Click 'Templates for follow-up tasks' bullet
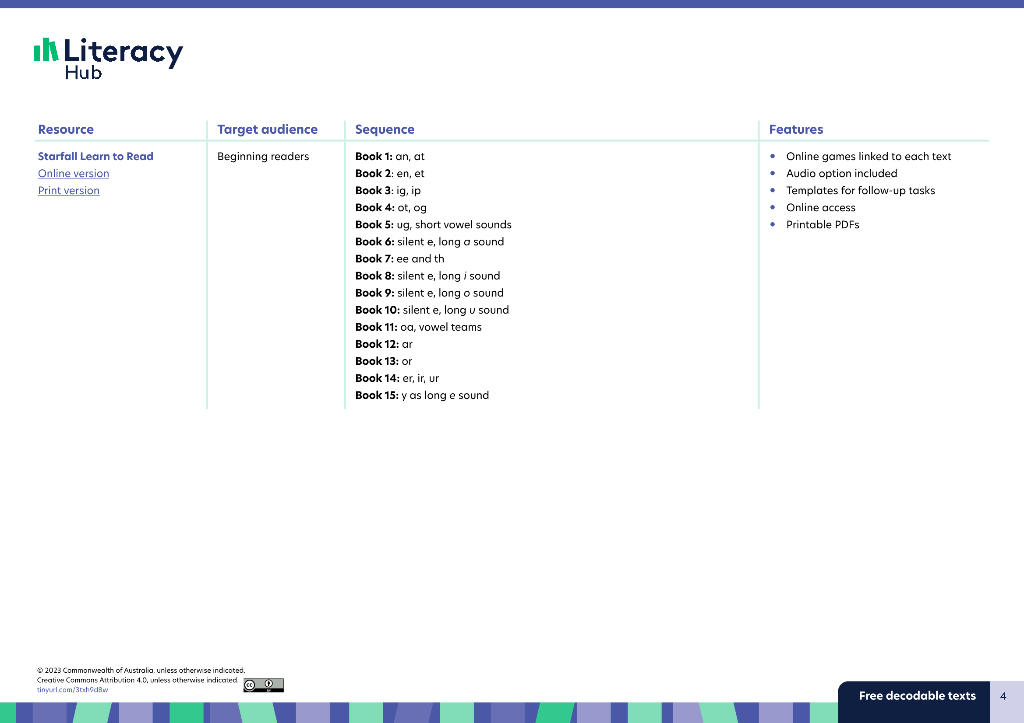This screenshot has width=1024, height=723. [x=861, y=190]
